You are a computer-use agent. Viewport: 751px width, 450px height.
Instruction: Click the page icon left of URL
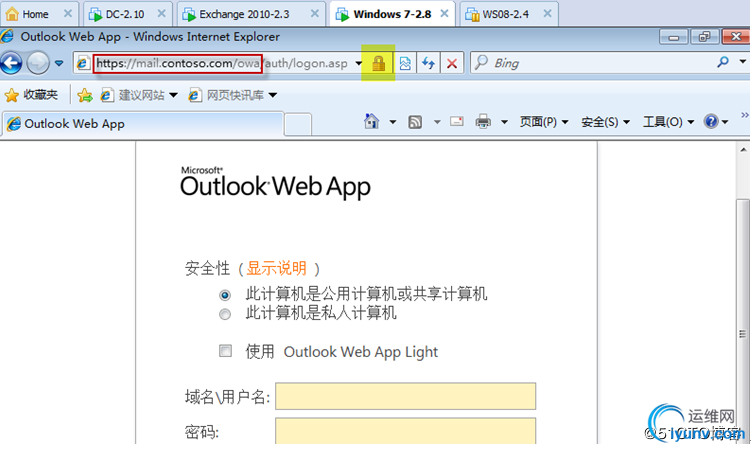pos(83,63)
